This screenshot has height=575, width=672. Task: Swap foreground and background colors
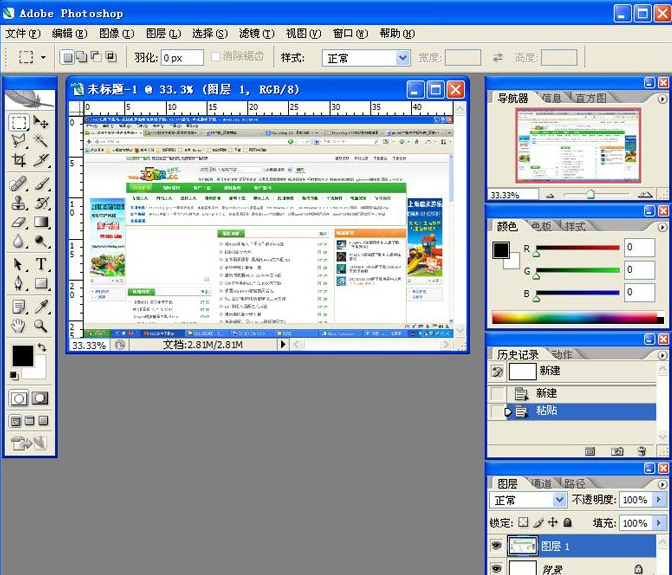pos(42,347)
